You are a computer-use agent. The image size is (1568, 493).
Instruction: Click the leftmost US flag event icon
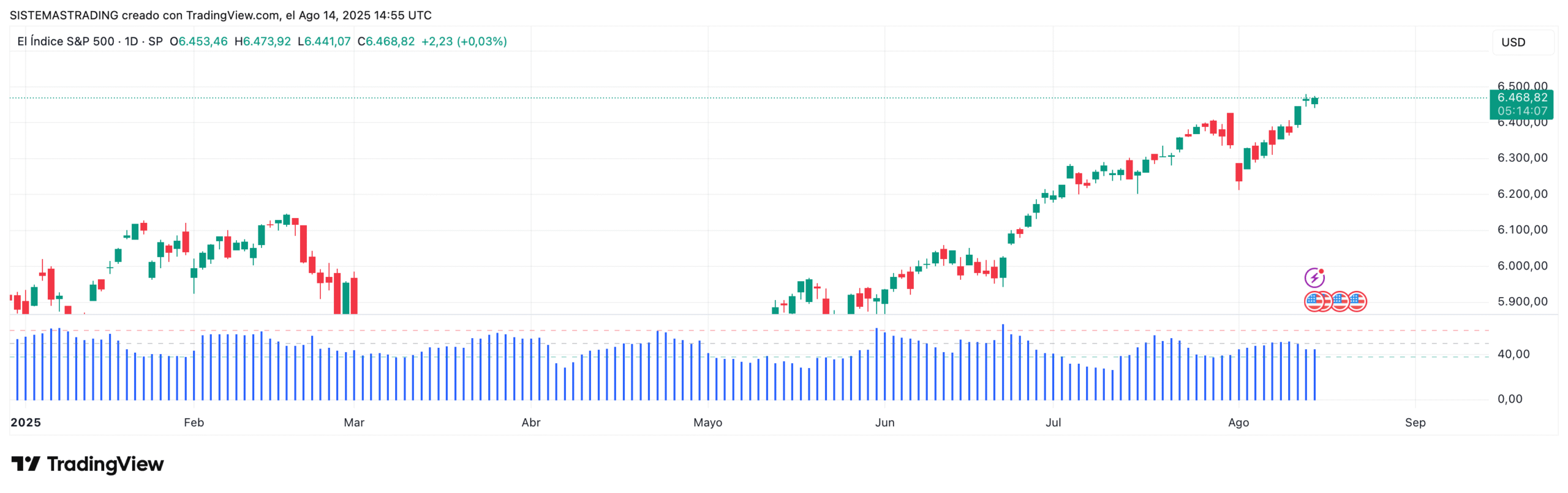click(x=1314, y=301)
